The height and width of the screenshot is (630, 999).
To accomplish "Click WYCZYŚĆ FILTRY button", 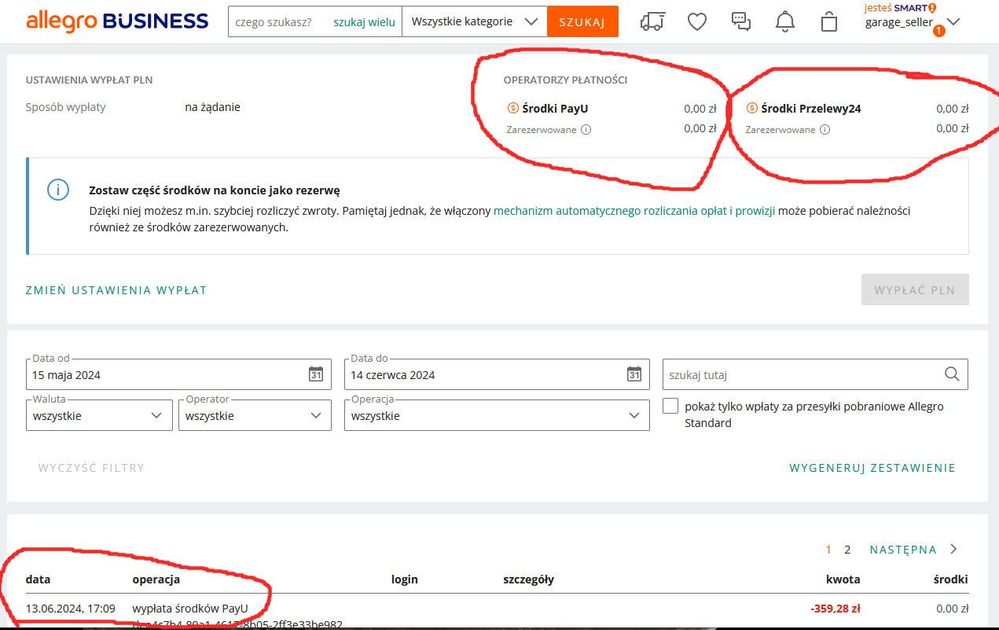I will pyautogui.click(x=91, y=468).
